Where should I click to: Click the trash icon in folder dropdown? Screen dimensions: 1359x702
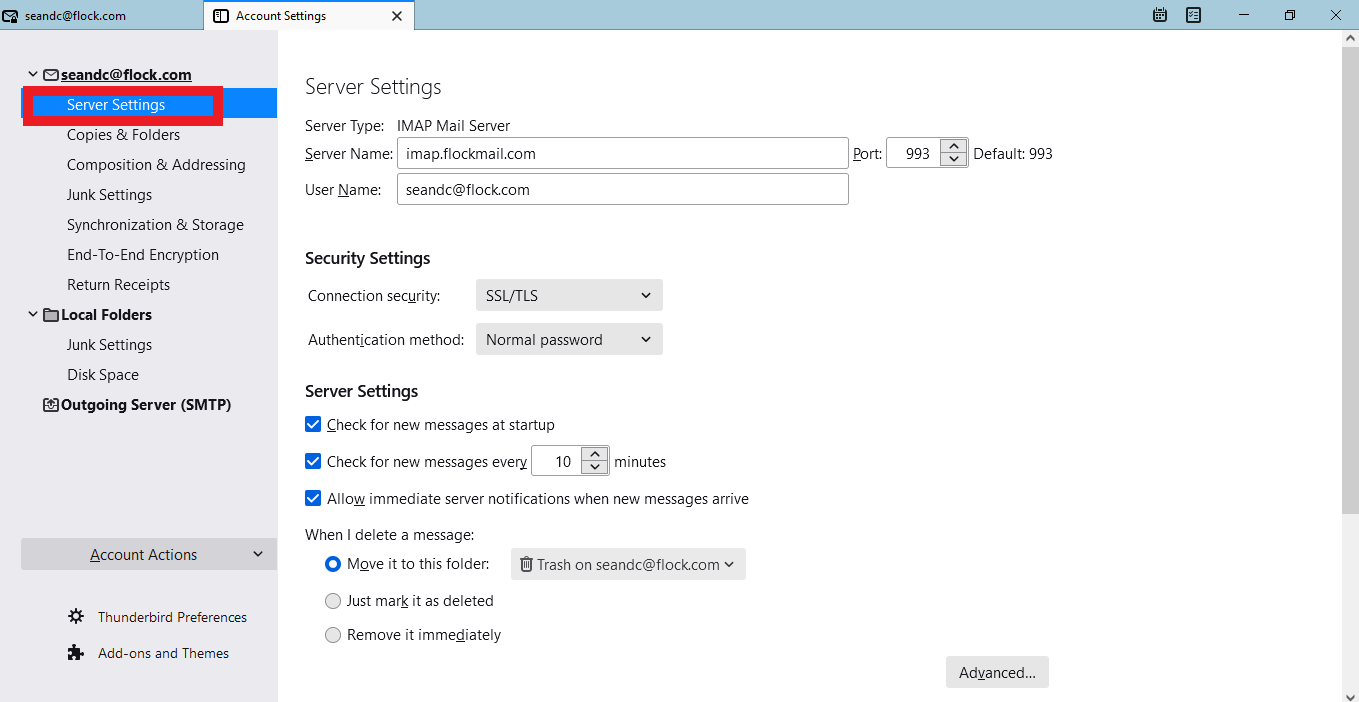(x=526, y=565)
